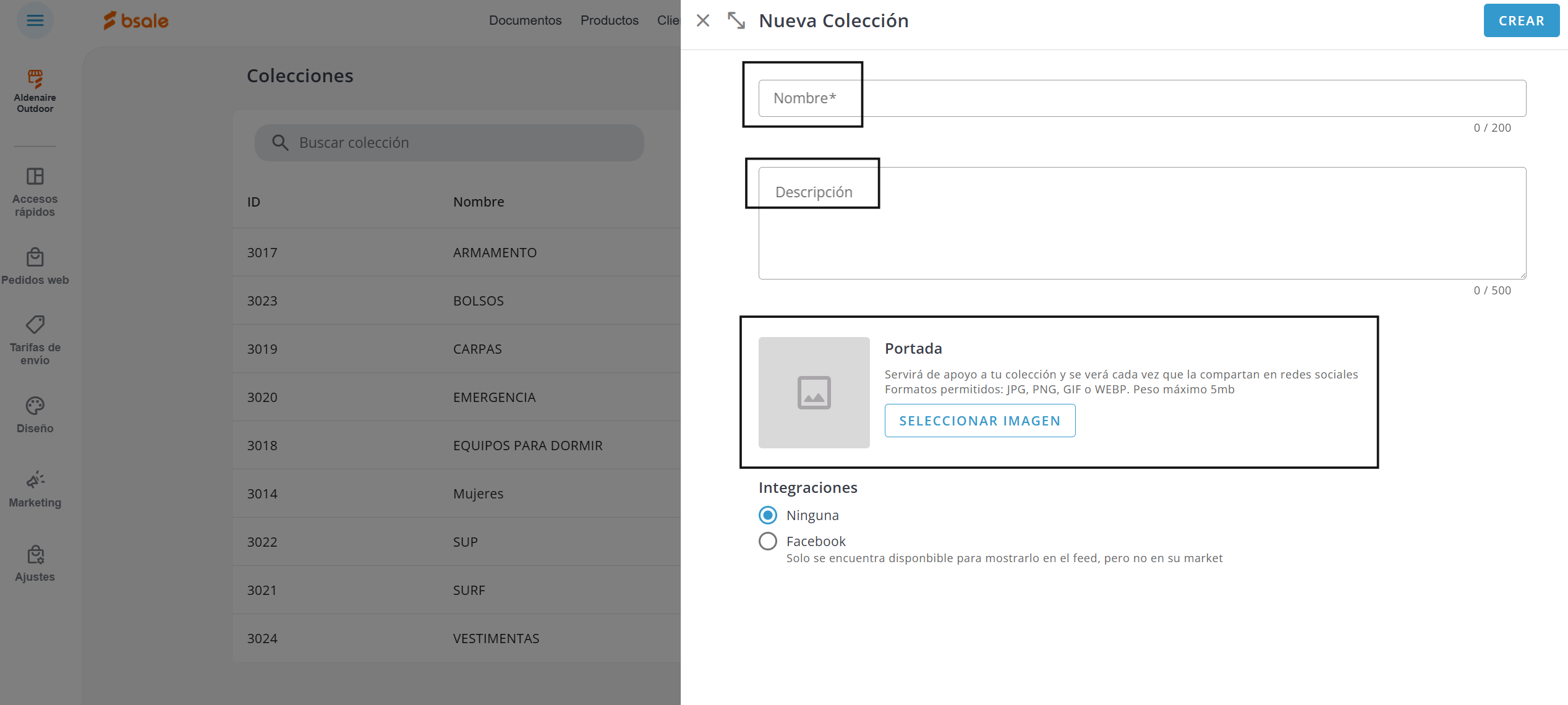Open Pedidos web shopping bag icon

pos(35,257)
